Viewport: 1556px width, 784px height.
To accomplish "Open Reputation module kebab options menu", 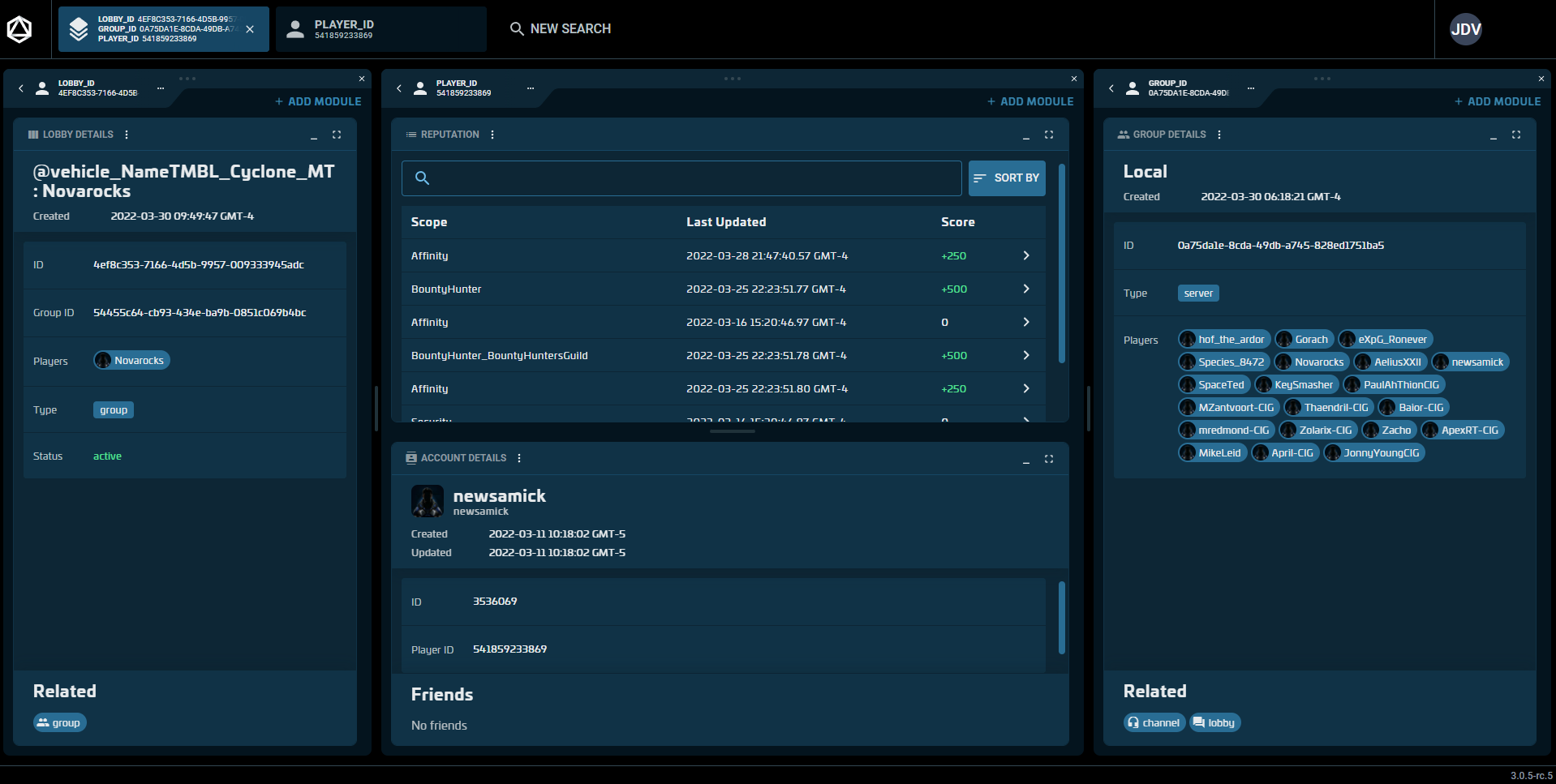I will click(492, 135).
